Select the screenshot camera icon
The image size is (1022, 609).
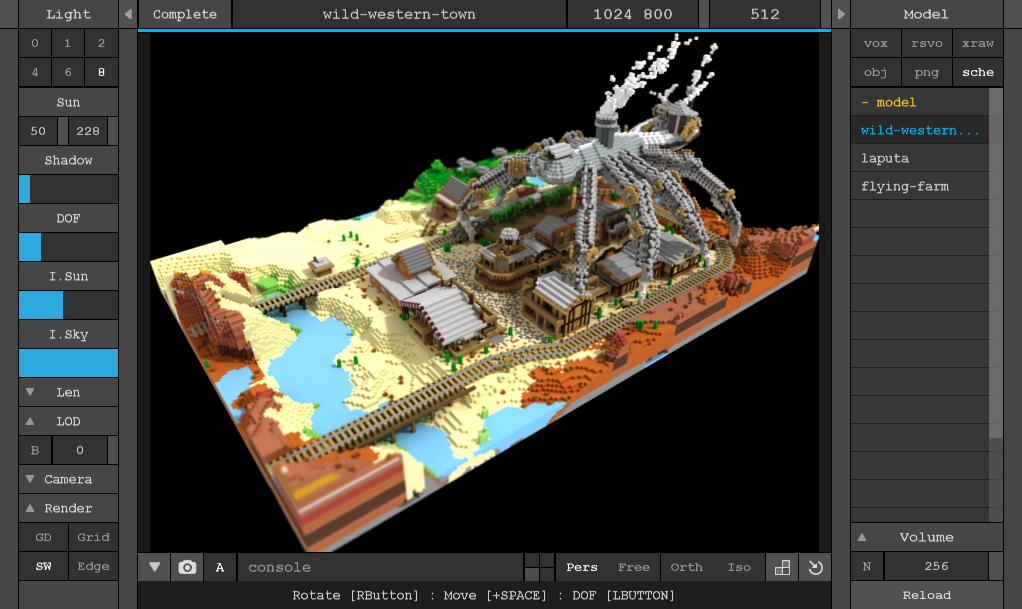pos(186,567)
